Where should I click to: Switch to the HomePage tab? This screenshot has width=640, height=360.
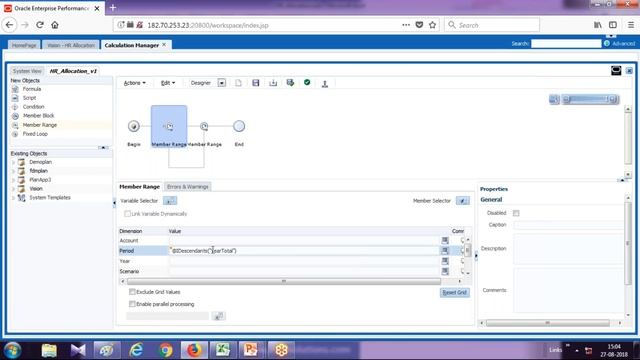pyautogui.click(x=24, y=45)
